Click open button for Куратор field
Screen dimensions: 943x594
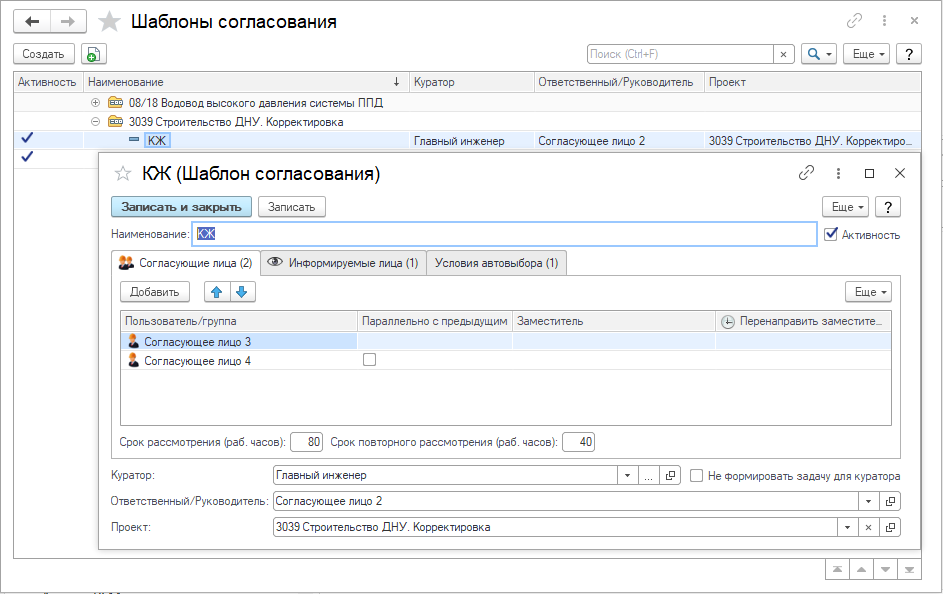[x=671, y=476]
